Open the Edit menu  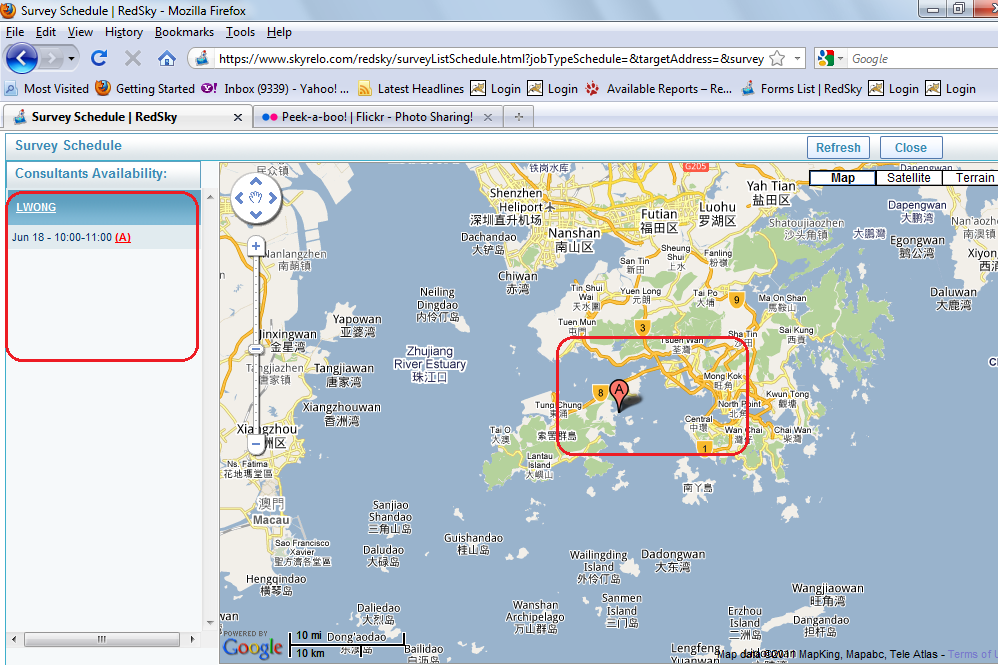[x=45, y=32]
